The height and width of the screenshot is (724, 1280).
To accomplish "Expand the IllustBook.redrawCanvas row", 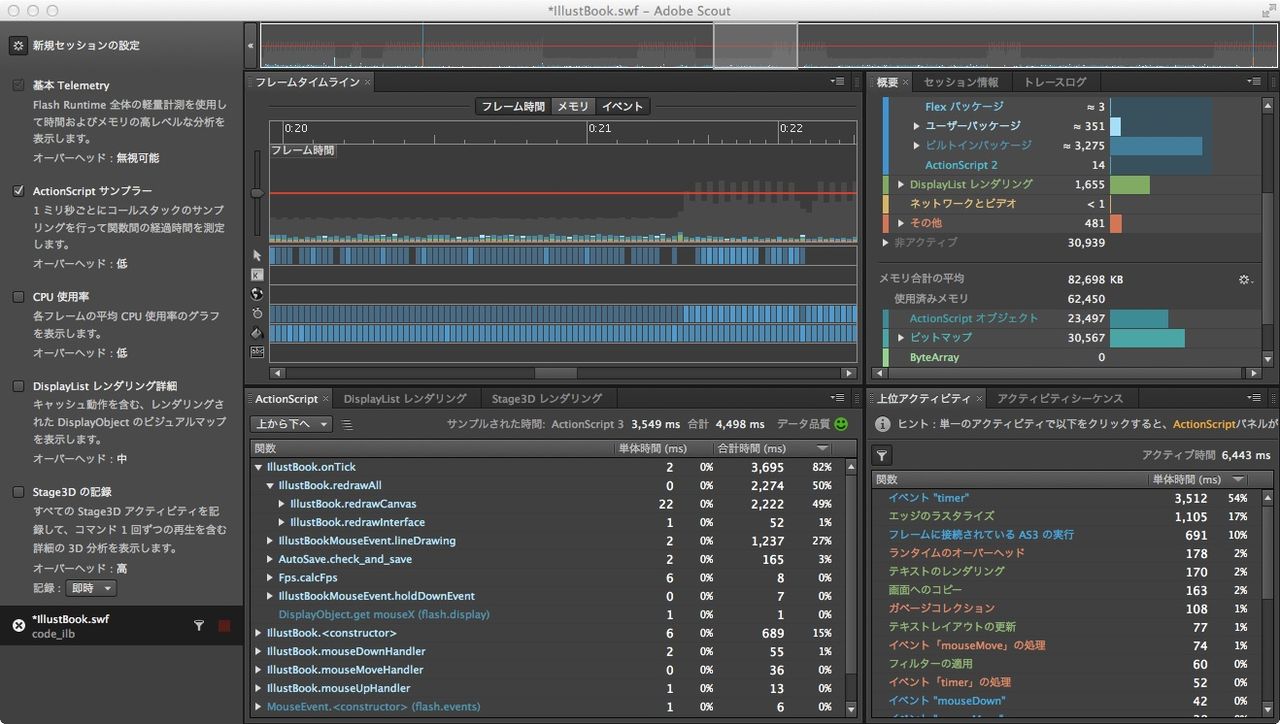I will [x=282, y=504].
